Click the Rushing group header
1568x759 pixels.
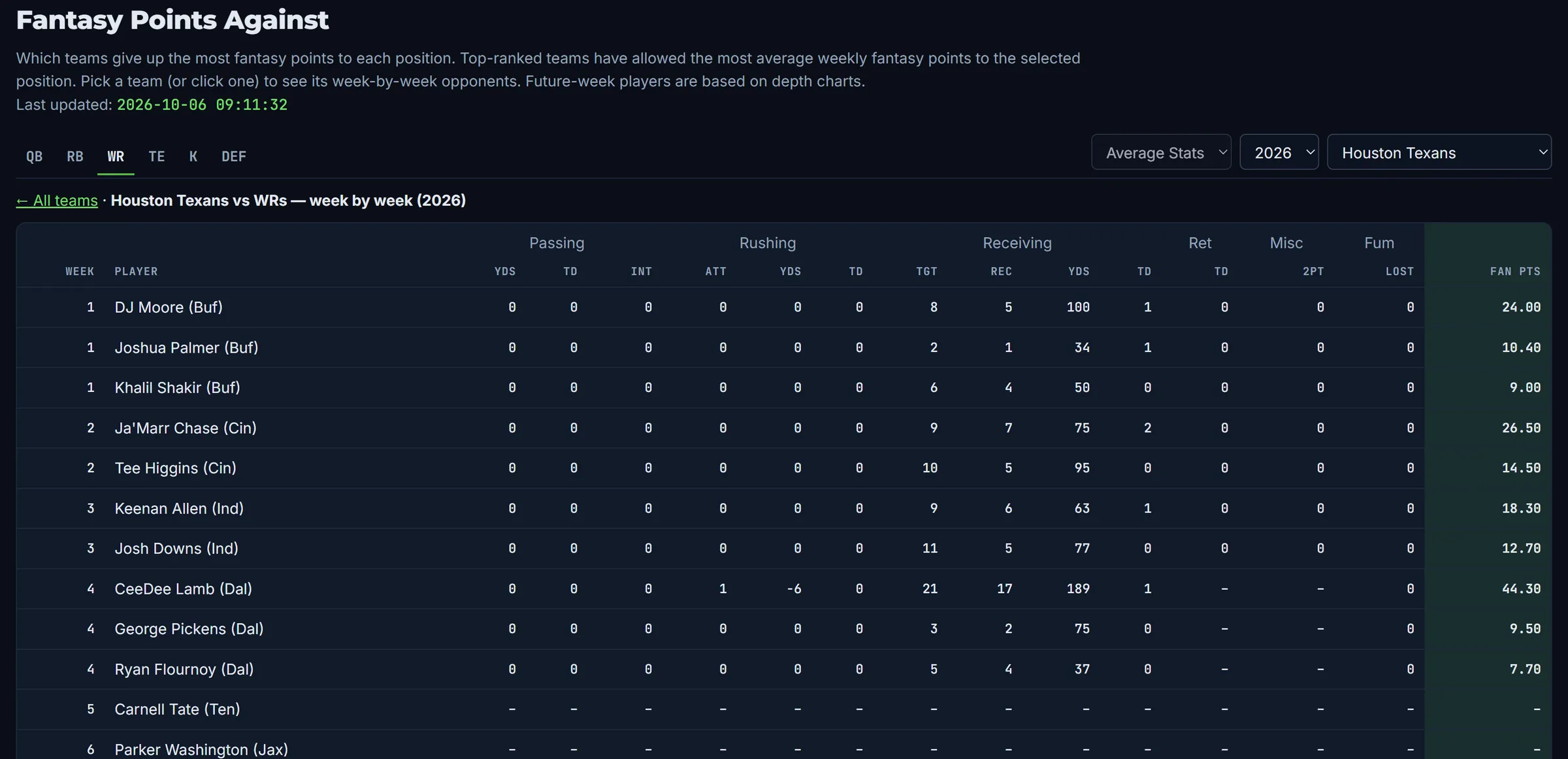[768, 243]
